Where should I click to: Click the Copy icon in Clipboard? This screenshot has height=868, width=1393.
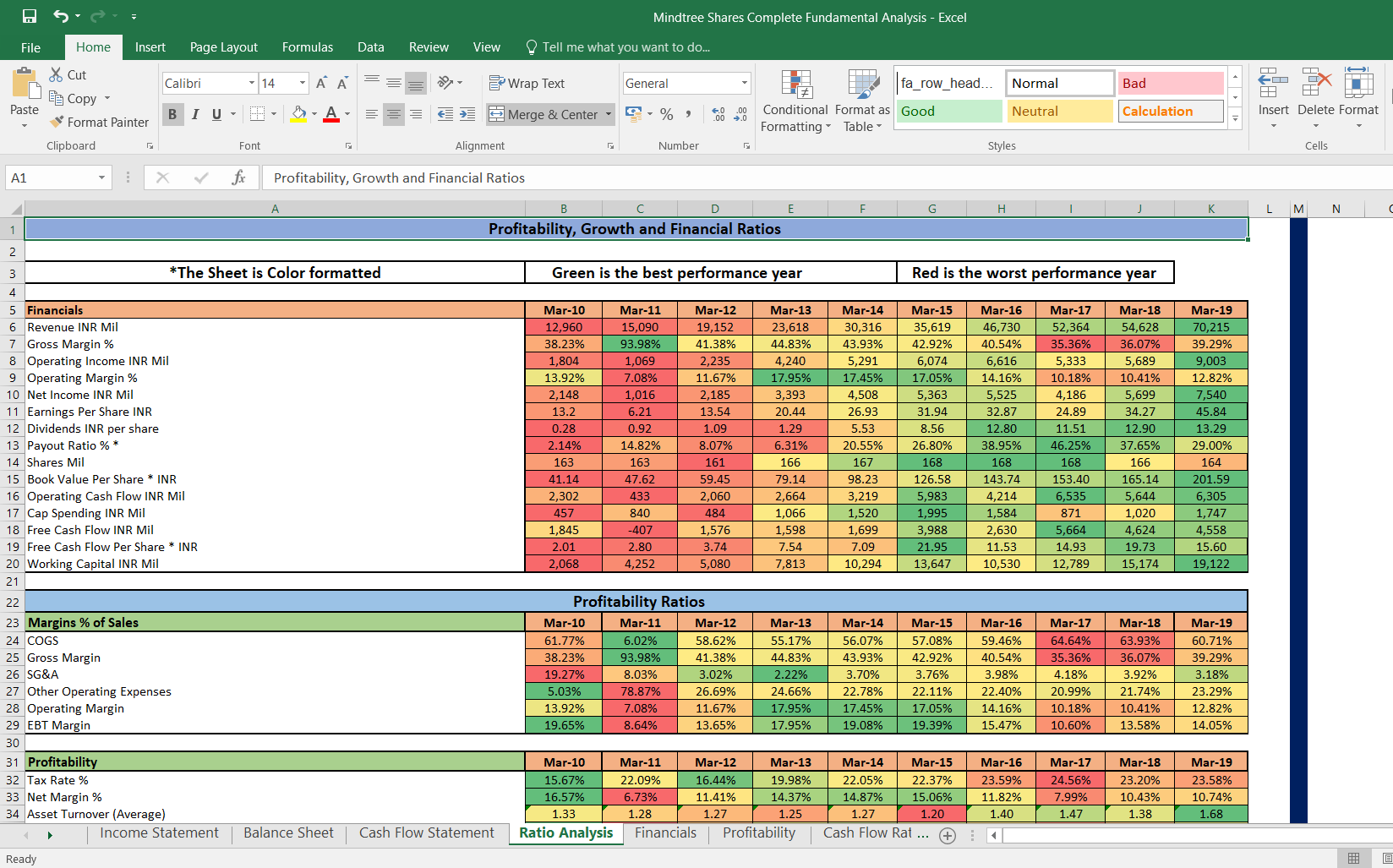click(57, 98)
